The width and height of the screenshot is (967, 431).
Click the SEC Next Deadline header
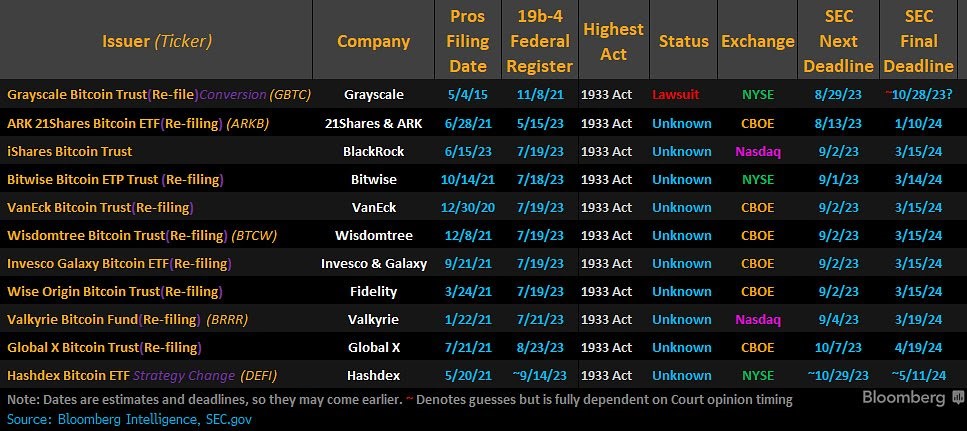pyautogui.click(x=838, y=41)
